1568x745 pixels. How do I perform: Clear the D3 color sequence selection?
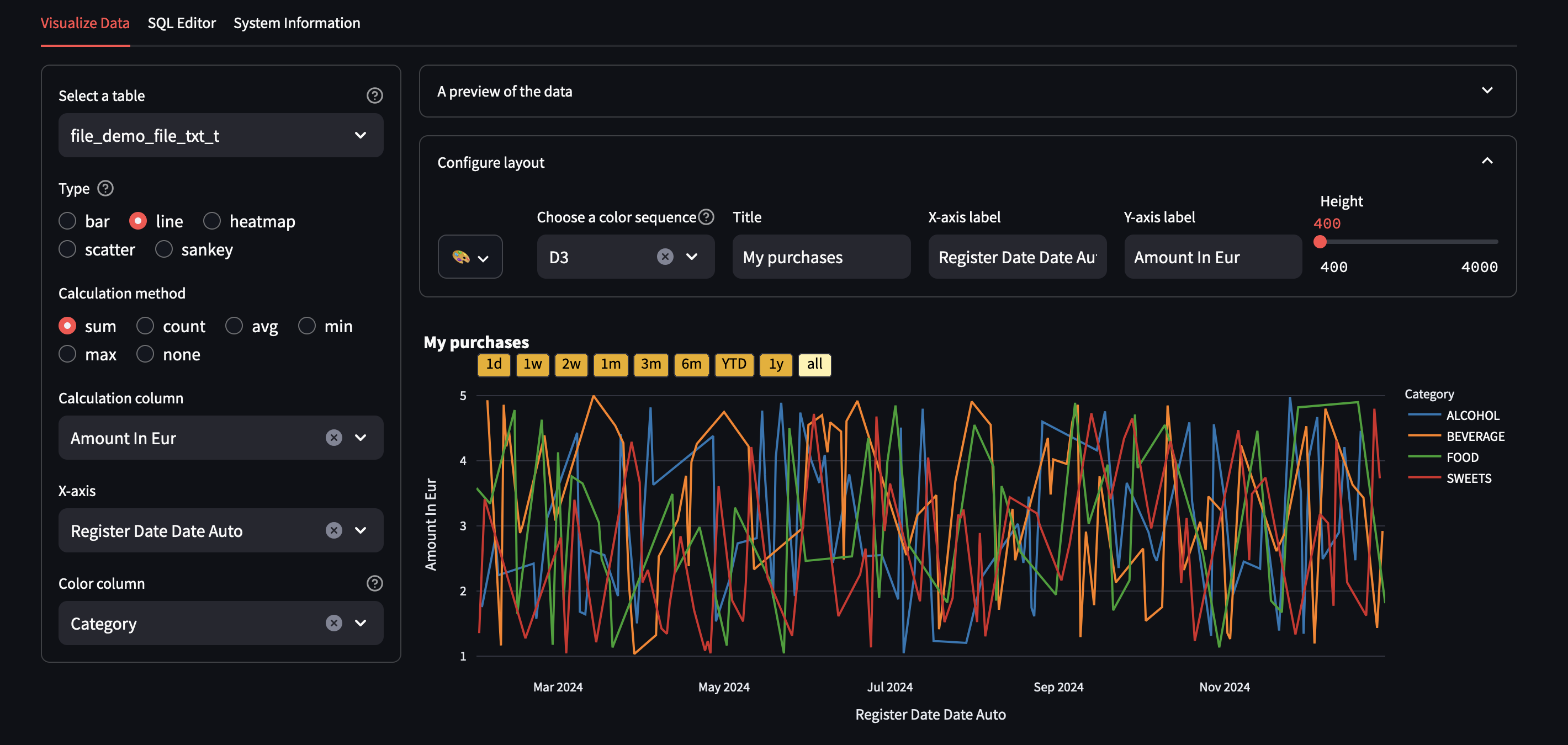(665, 257)
